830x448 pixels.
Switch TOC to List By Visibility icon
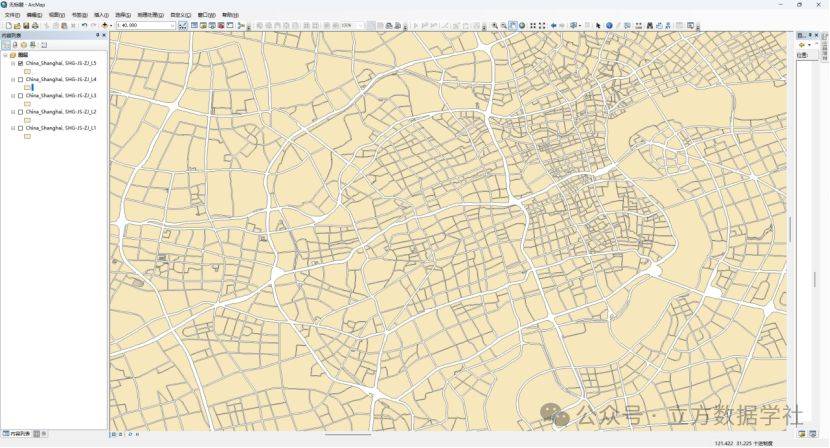[x=24, y=44]
